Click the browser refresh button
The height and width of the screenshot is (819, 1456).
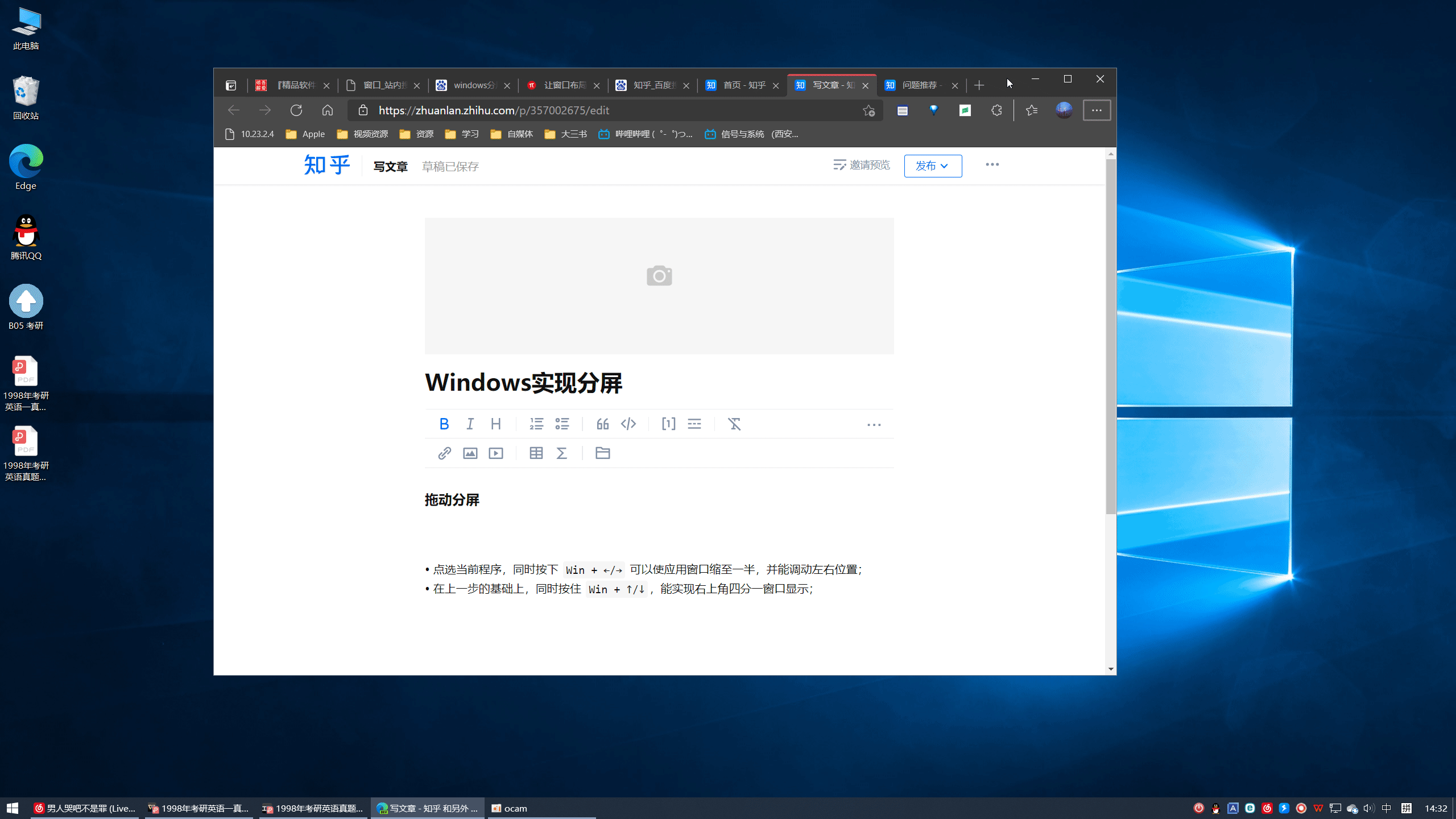pos(296,110)
